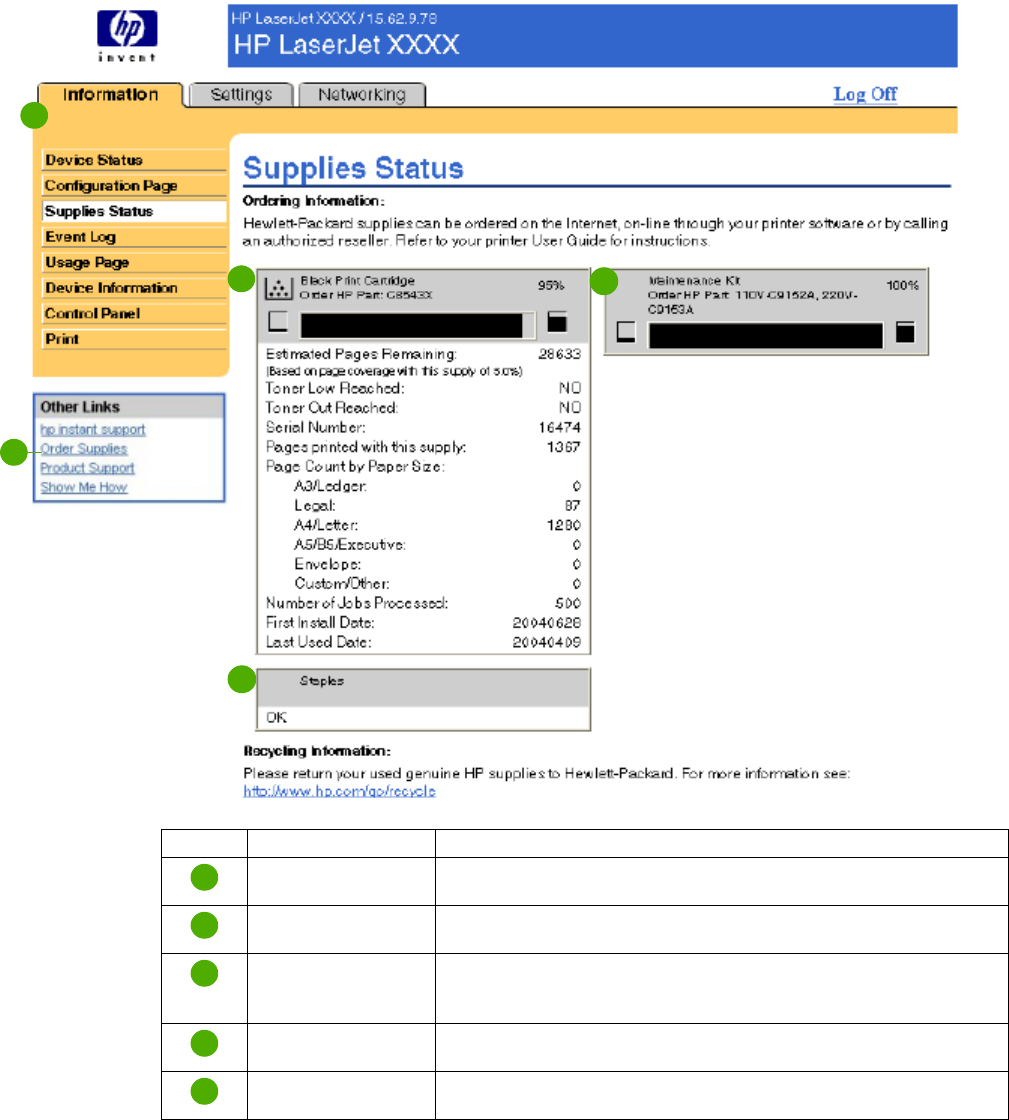The image size is (1009, 1120).
Task: Click the black print cartridge toner icon
Action: [278, 288]
